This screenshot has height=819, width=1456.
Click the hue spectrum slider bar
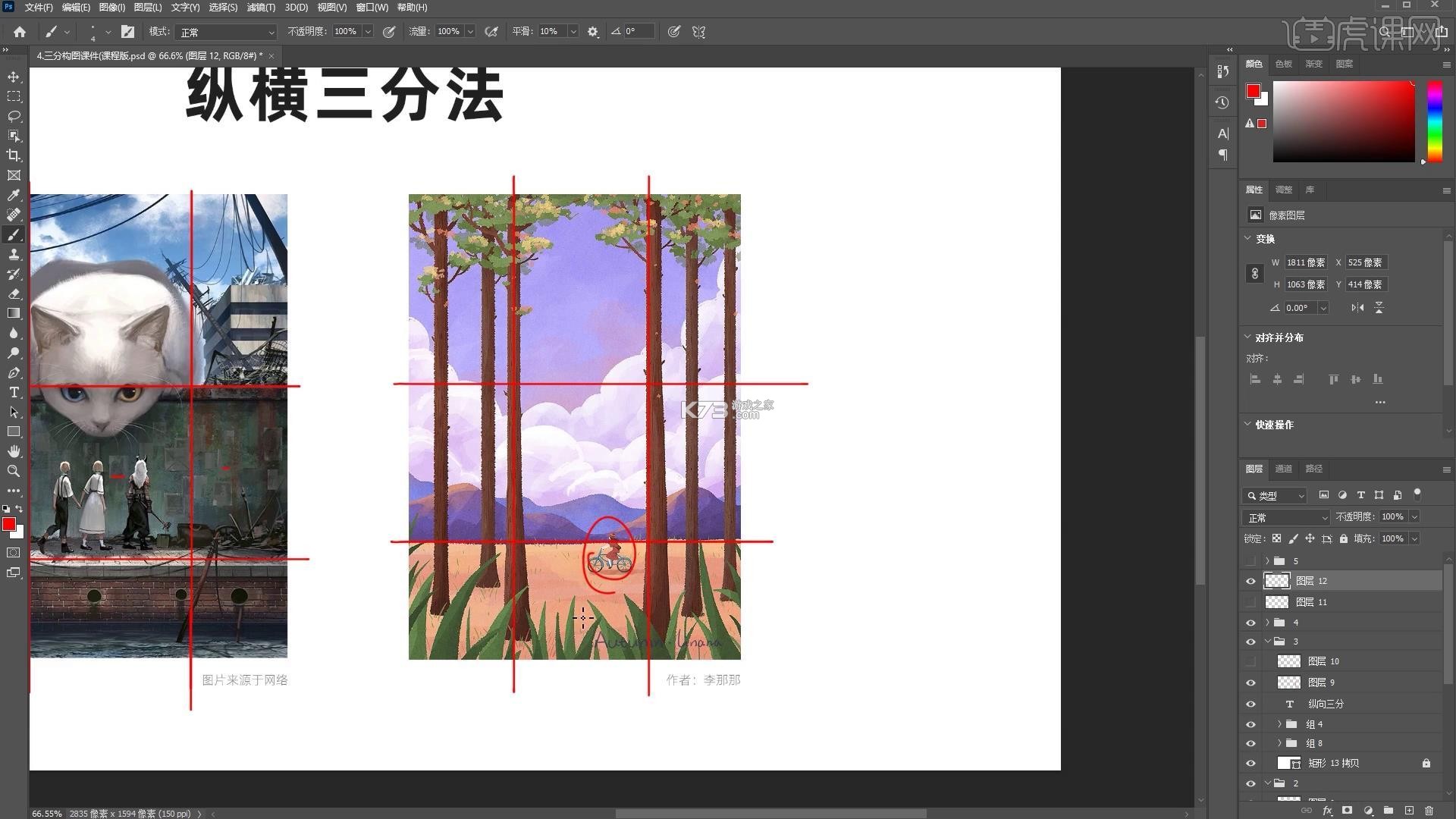click(1435, 121)
